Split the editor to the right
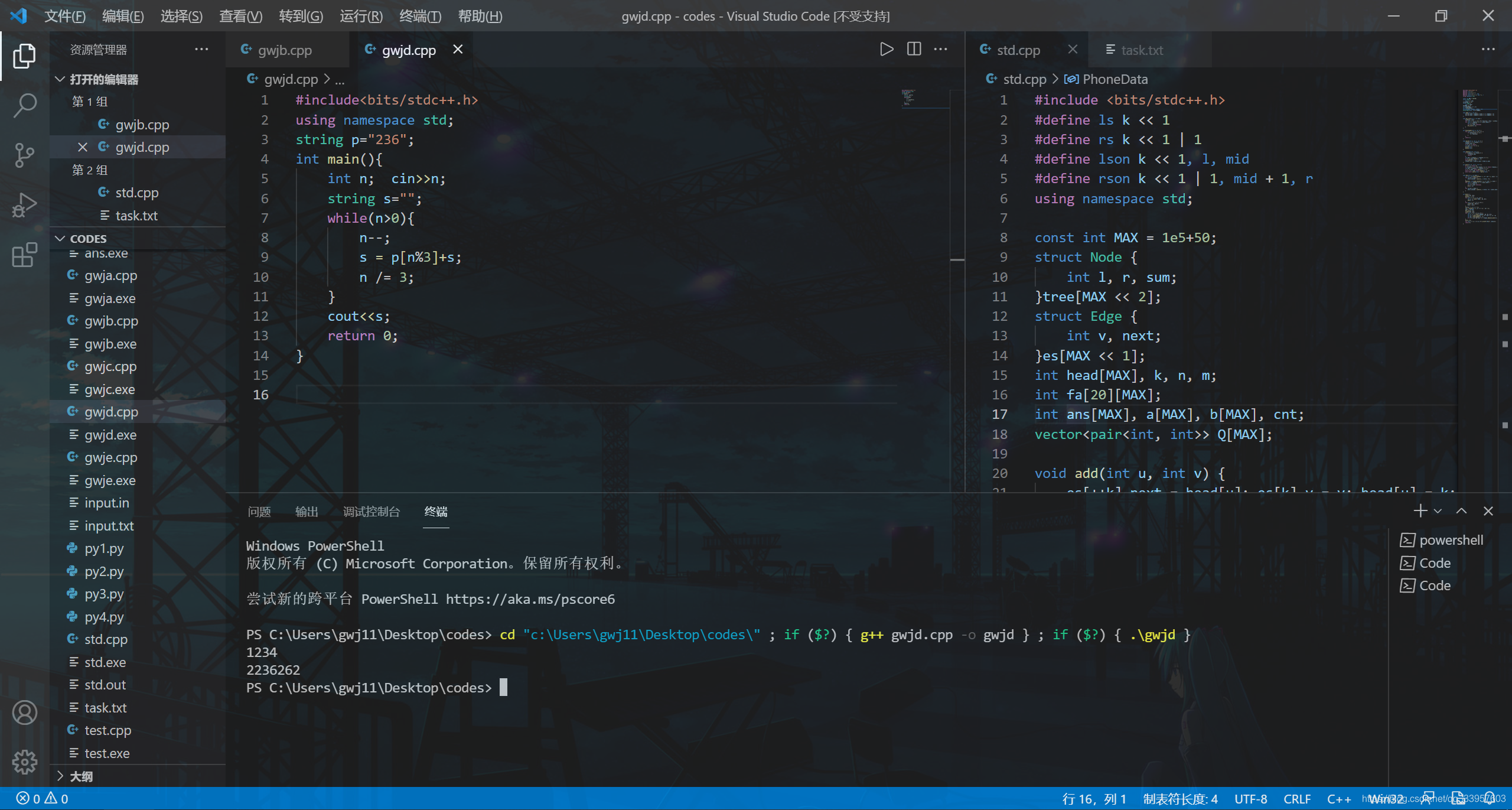The image size is (1512, 810). pyautogui.click(x=914, y=50)
